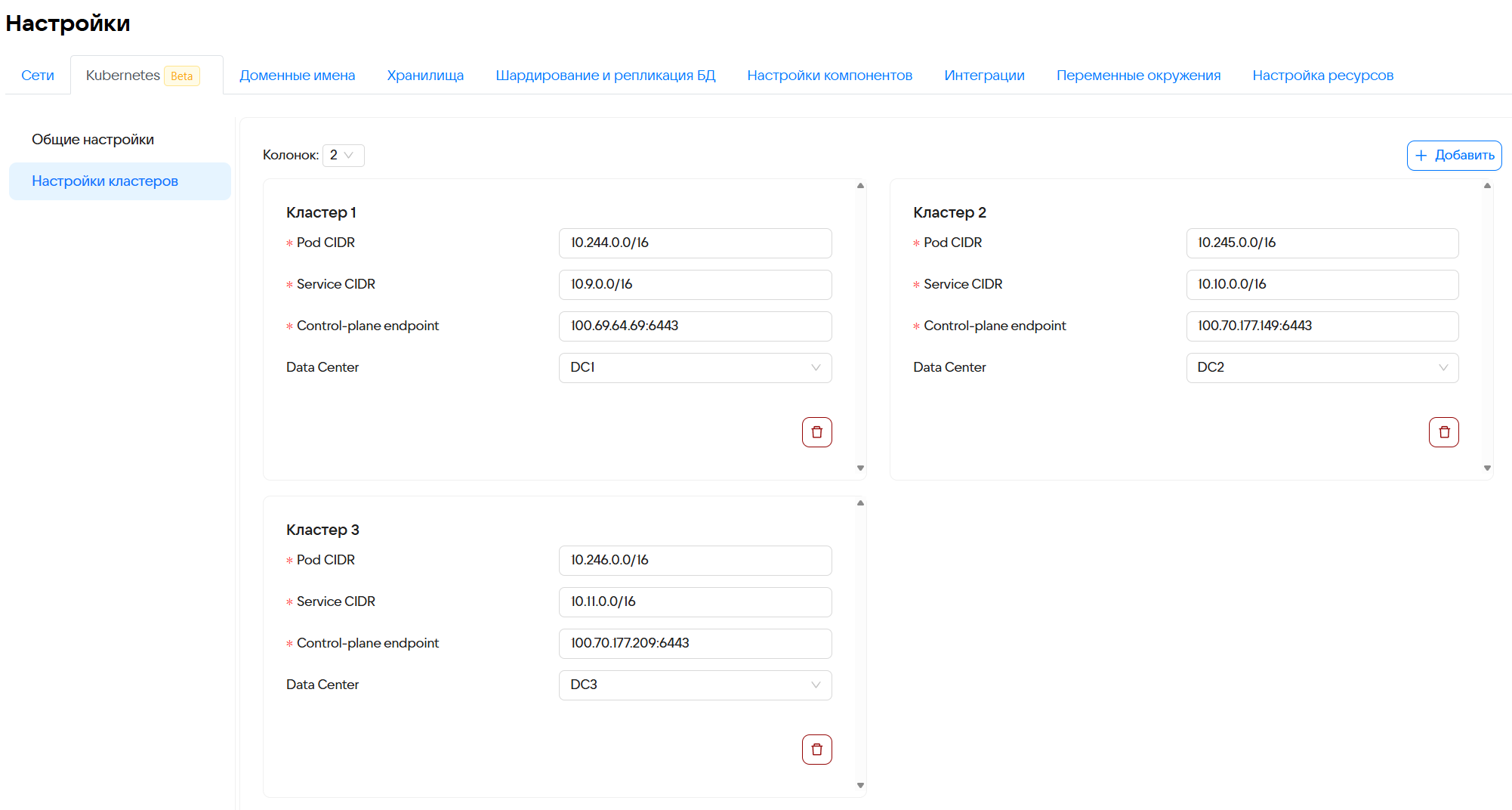Select Настройки кластеров in sidebar
Image resolution: width=1512 pixels, height=810 pixels.
pyautogui.click(x=120, y=181)
